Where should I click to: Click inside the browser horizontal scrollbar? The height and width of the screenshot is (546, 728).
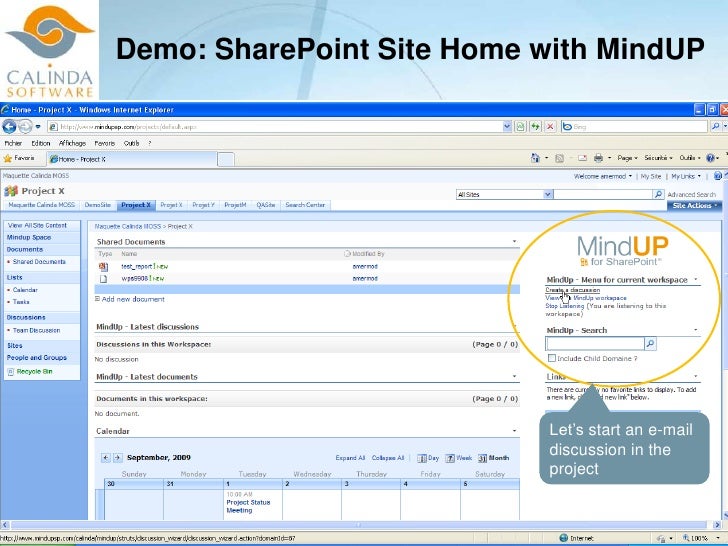point(358,525)
